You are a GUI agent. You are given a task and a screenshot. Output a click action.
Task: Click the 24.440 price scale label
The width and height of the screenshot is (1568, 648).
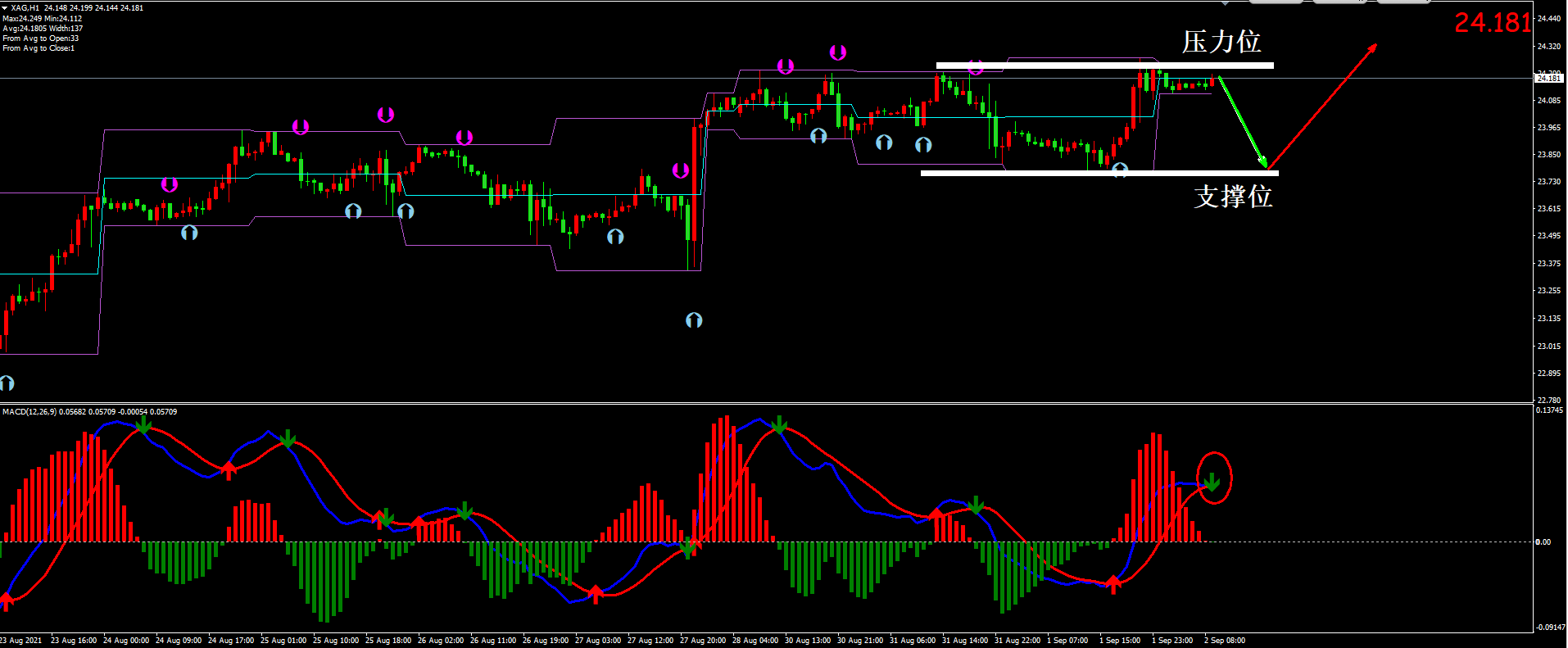click(x=1548, y=19)
